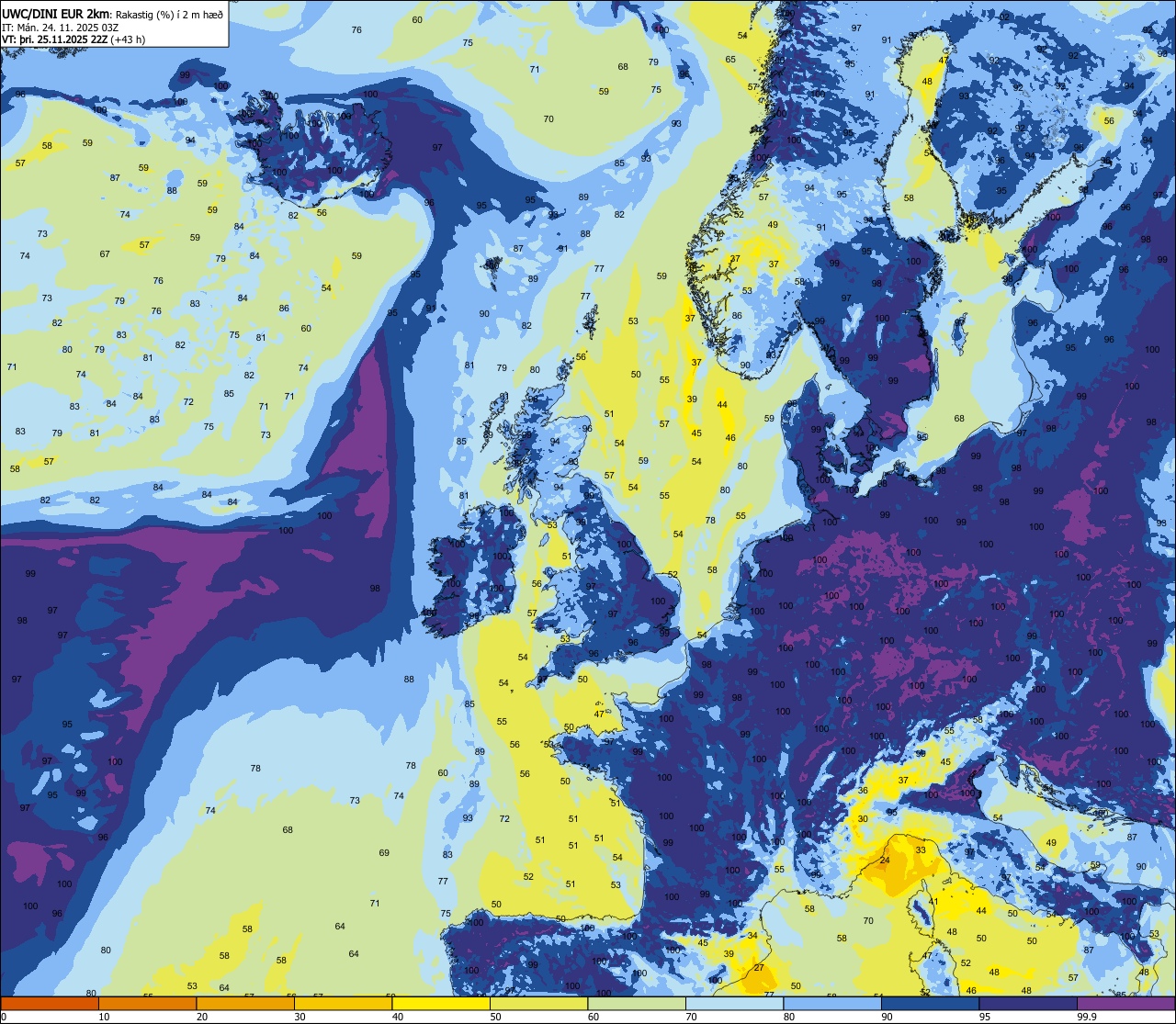Click the 70–80% pale blue legend swatch

734,1003
